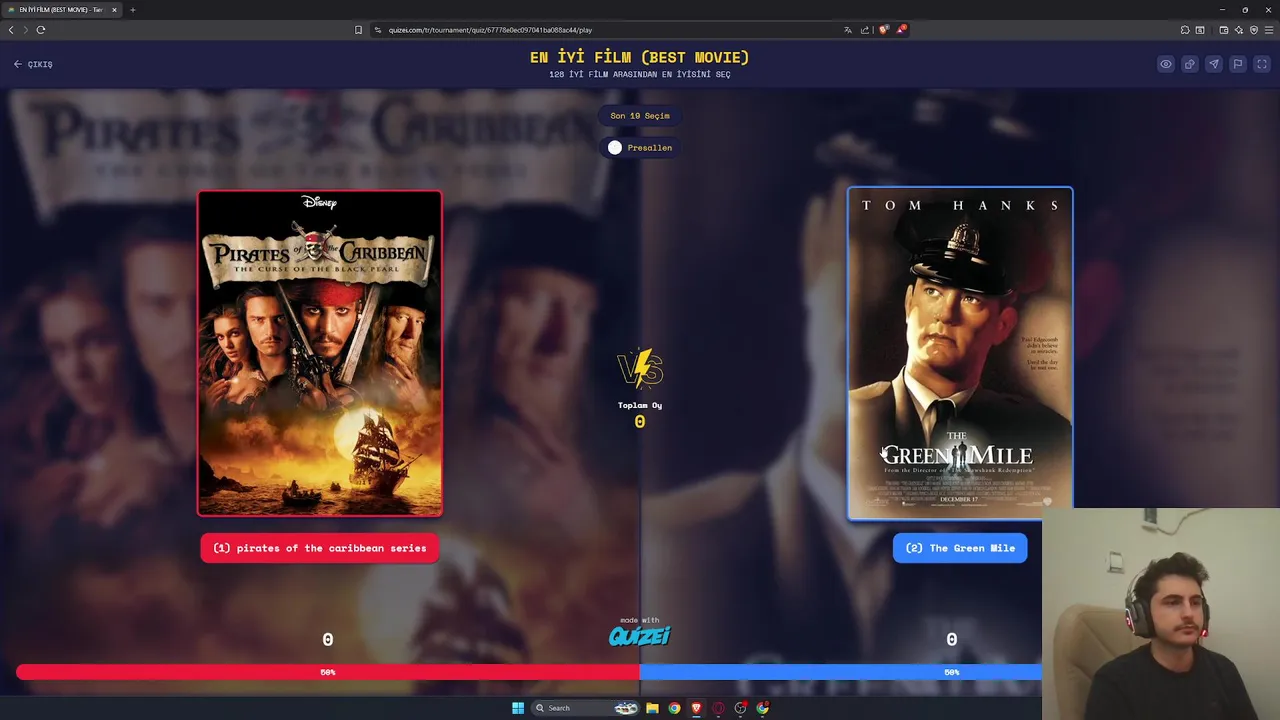
Task: Open File Explorer from taskbar
Action: click(652, 708)
